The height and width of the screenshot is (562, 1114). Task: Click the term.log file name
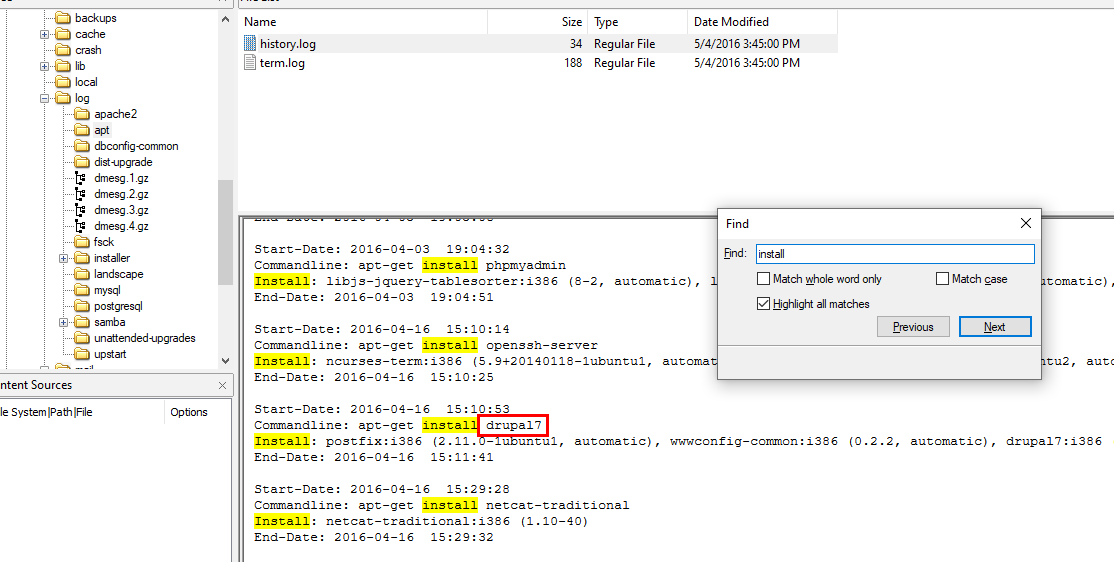282,63
